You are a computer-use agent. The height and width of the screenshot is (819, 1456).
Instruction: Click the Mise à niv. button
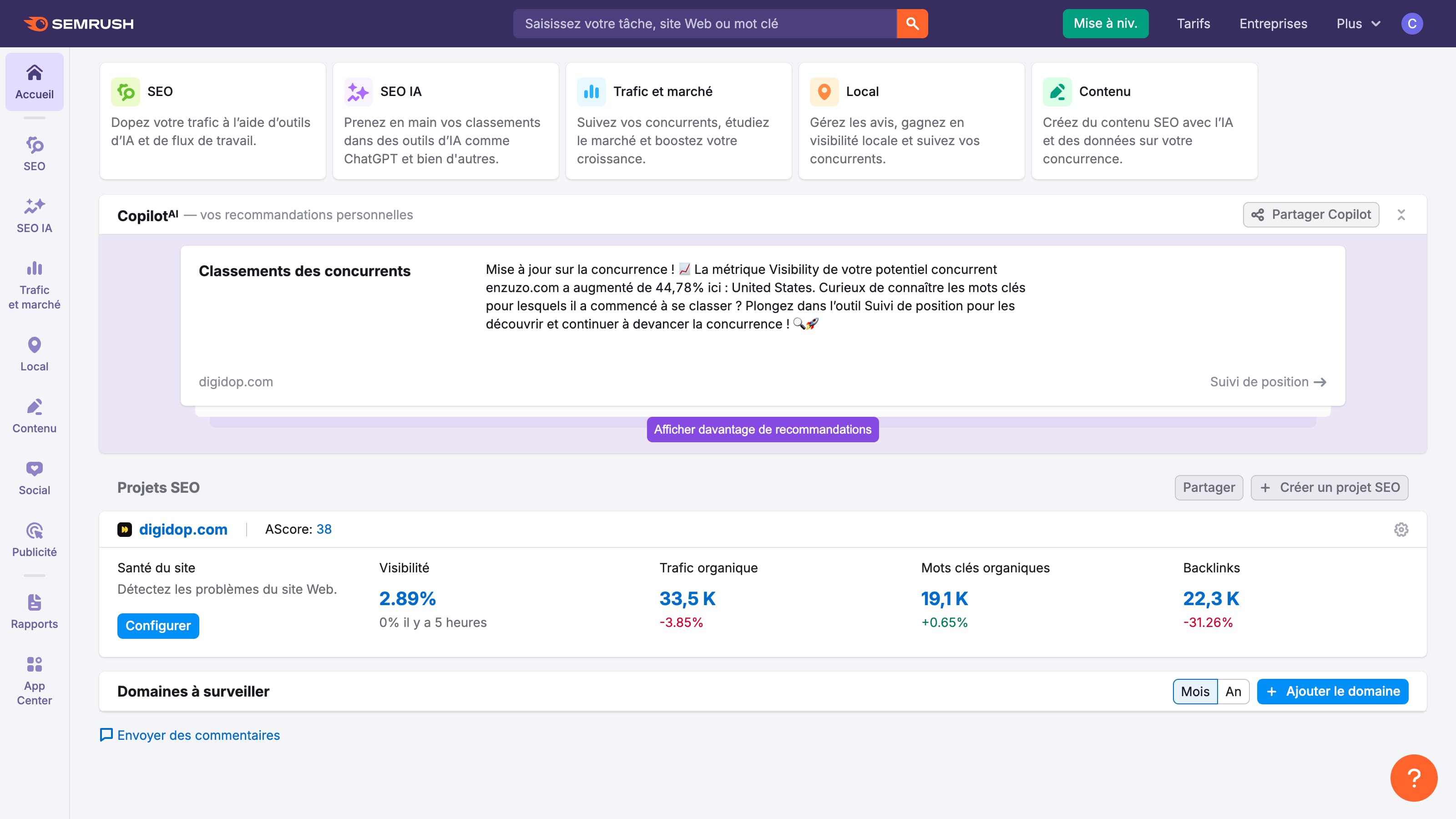1105,24
